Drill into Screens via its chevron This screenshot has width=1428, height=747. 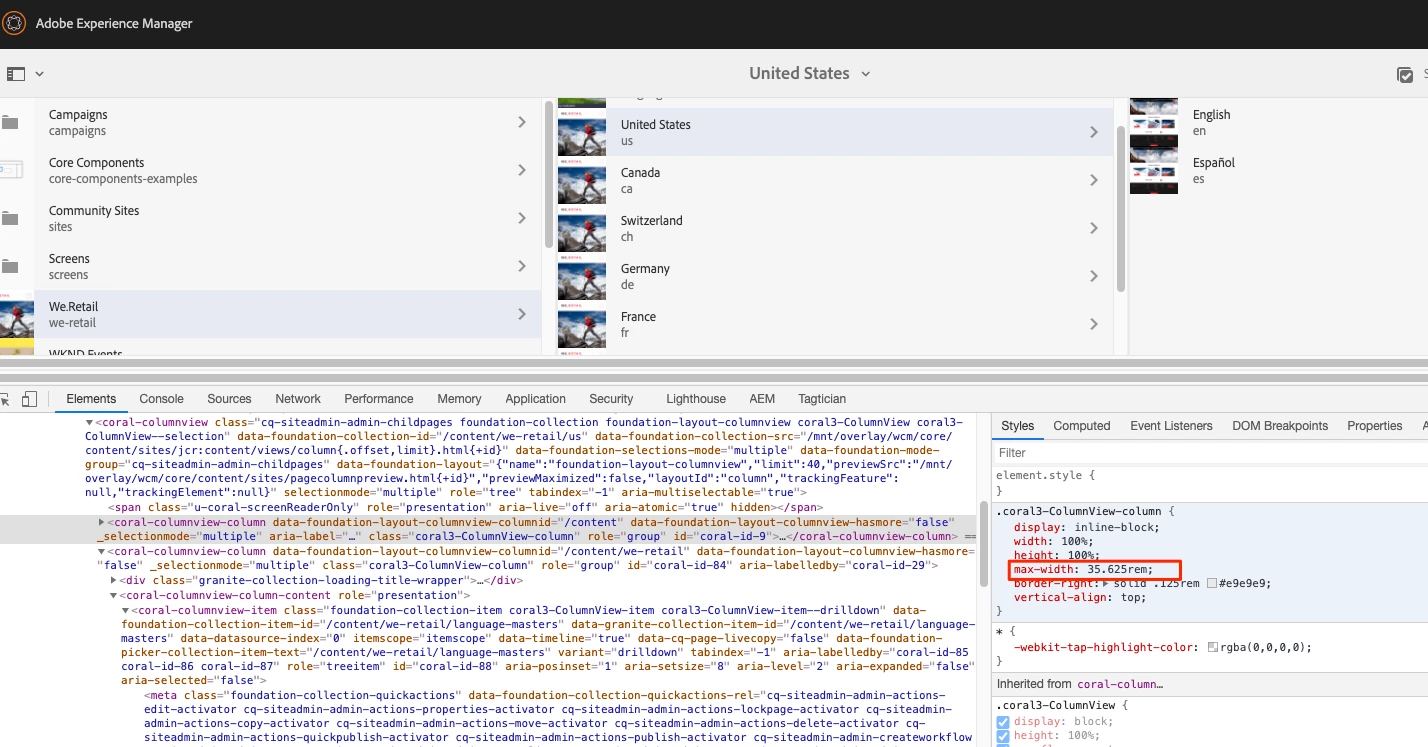pos(522,266)
